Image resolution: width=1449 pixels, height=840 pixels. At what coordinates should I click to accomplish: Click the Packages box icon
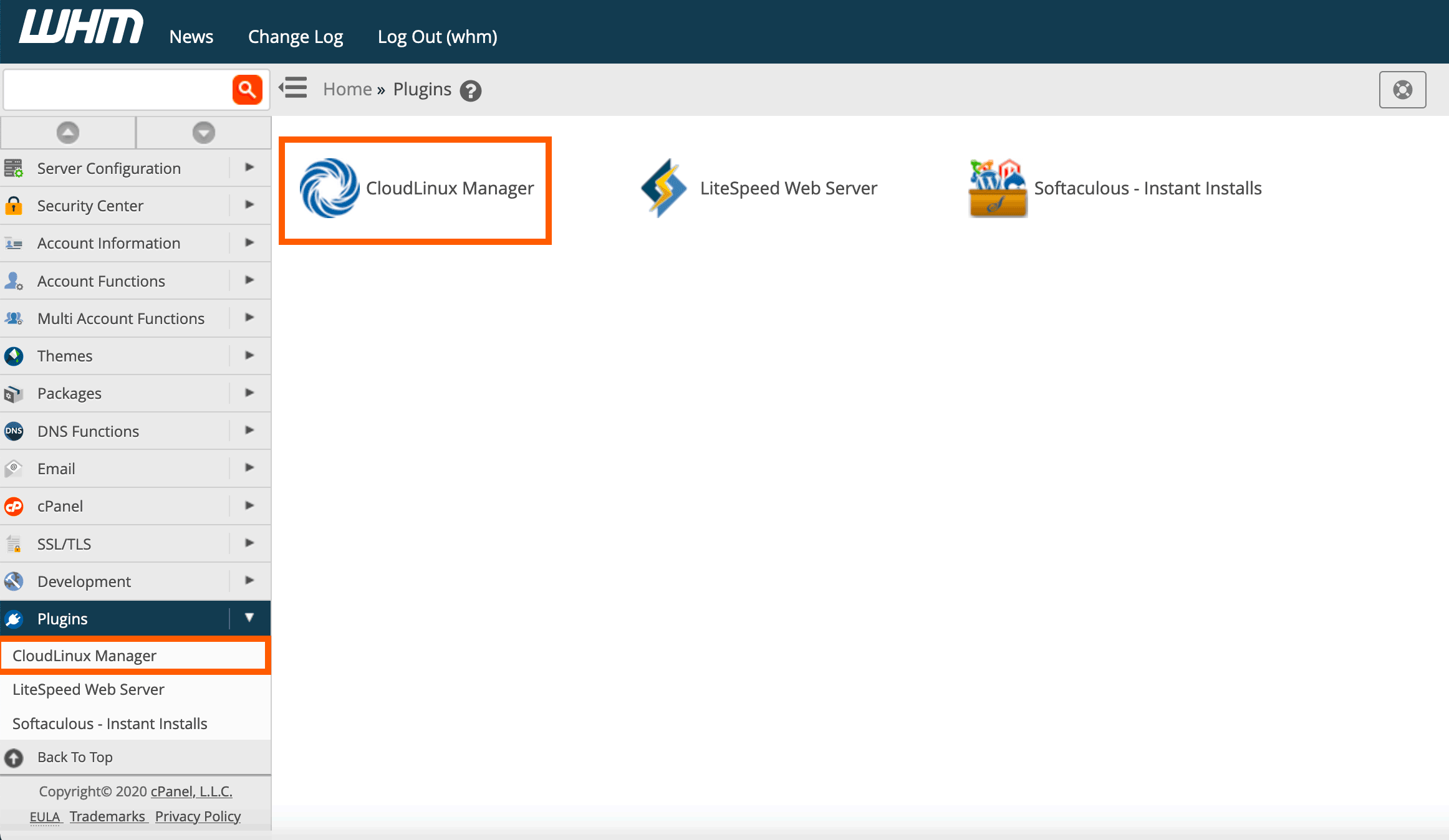click(14, 394)
